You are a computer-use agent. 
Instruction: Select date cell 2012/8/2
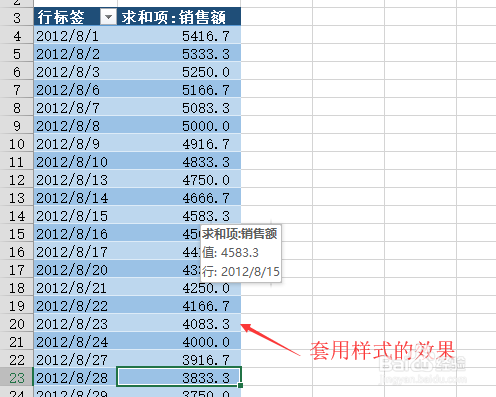point(75,54)
